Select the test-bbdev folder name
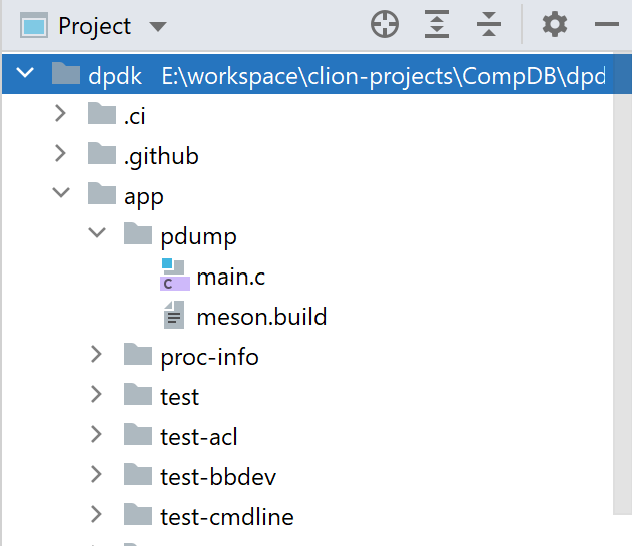632x546 pixels. click(218, 477)
